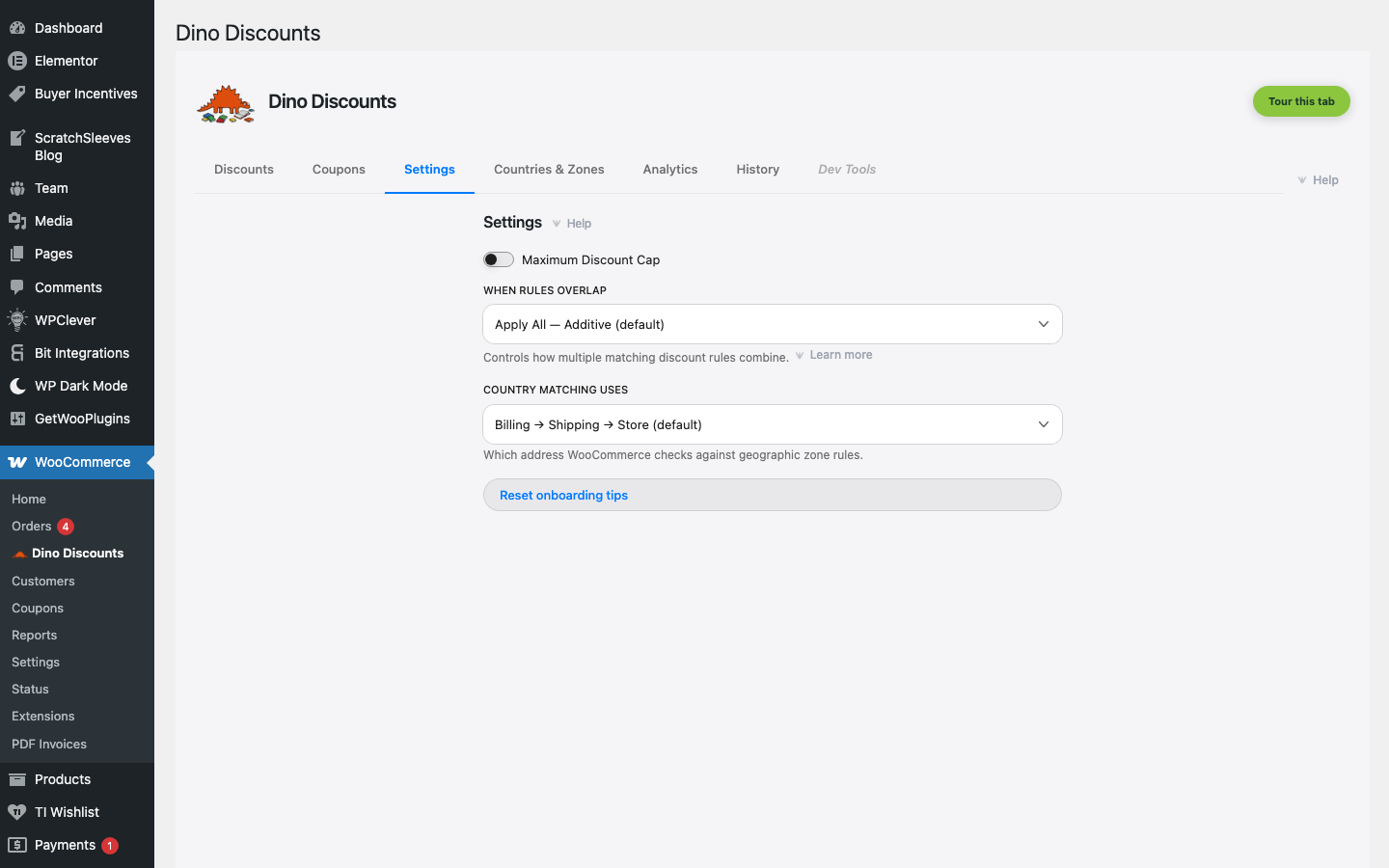The height and width of the screenshot is (868, 1389).
Task: Click the WP Dark Mode moon icon
Action: [x=17, y=386]
